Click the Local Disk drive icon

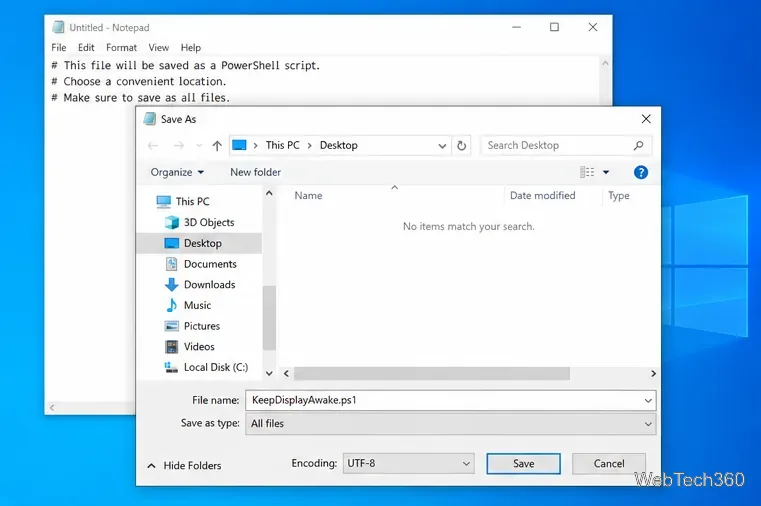171,367
